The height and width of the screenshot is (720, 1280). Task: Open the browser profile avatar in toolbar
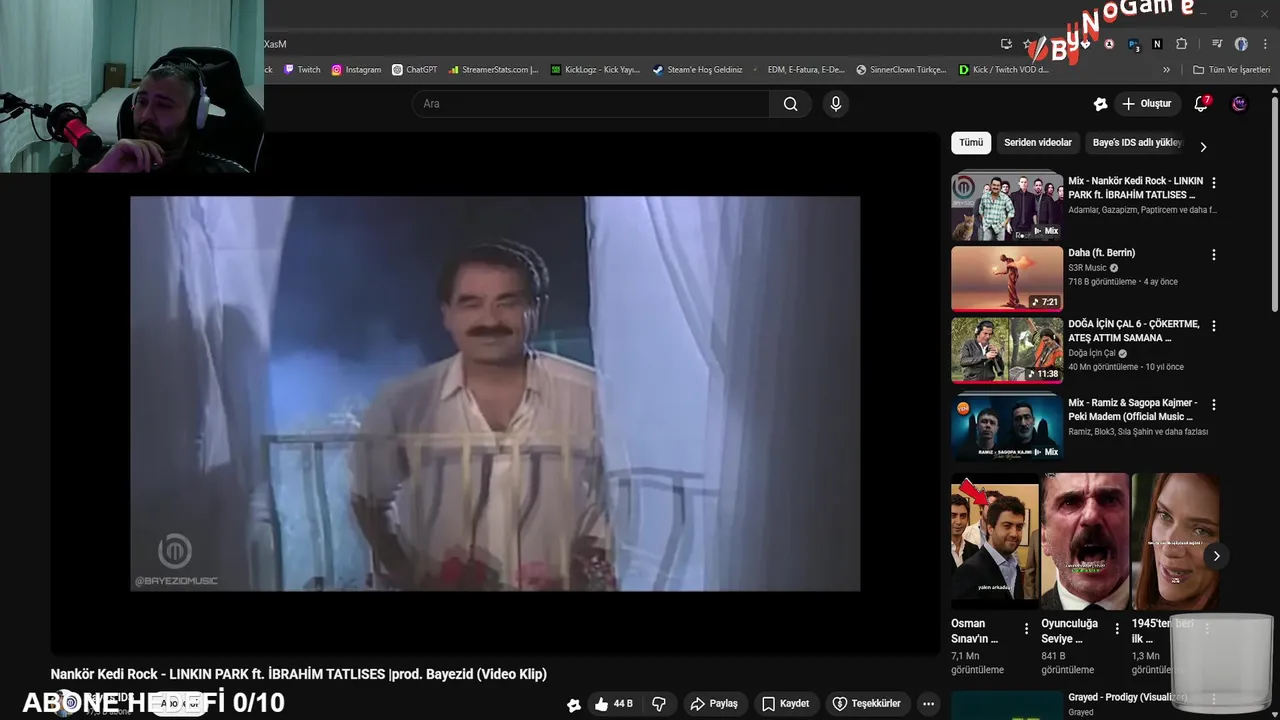[1241, 44]
